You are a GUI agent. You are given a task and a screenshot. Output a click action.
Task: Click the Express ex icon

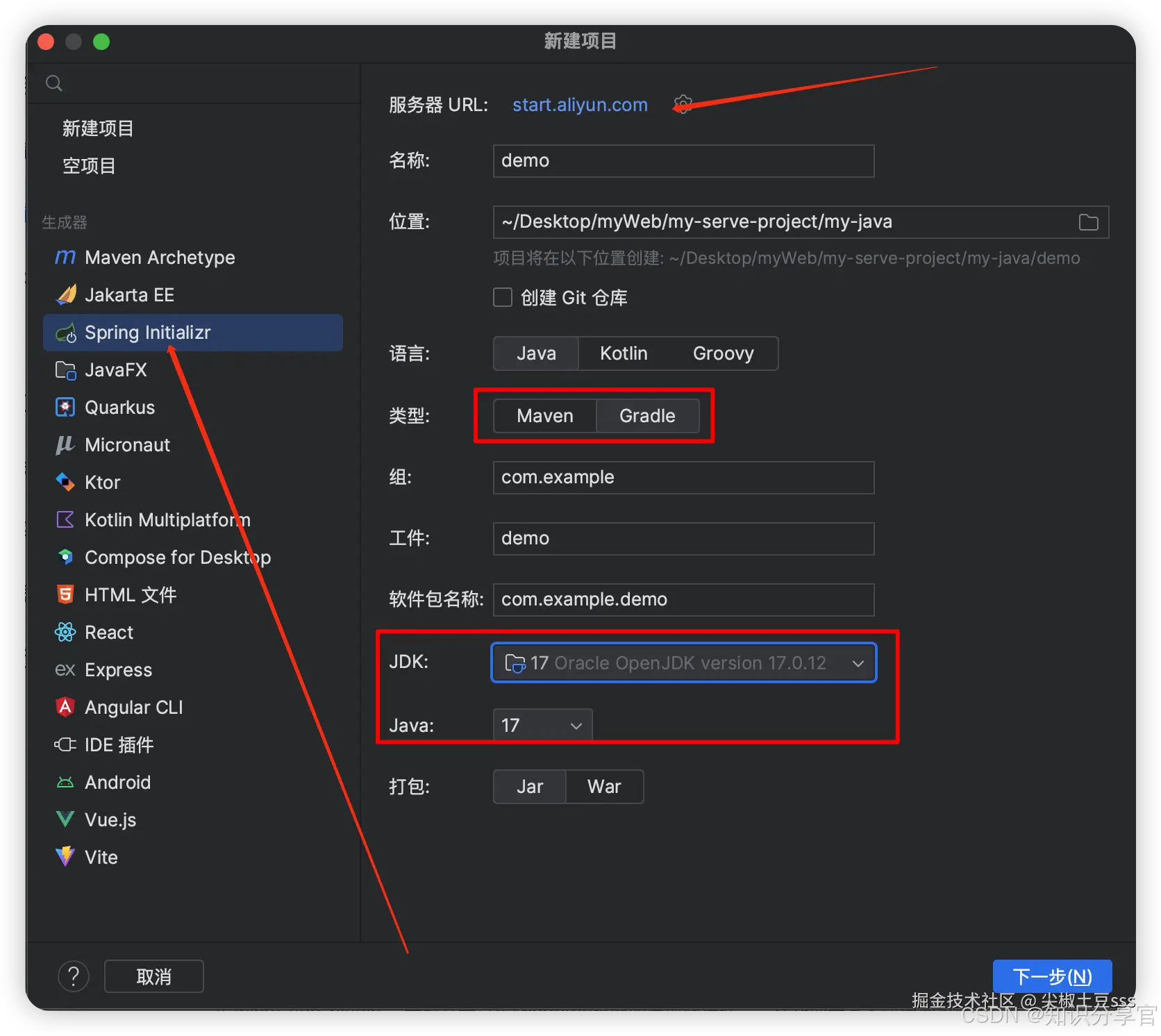click(x=65, y=670)
